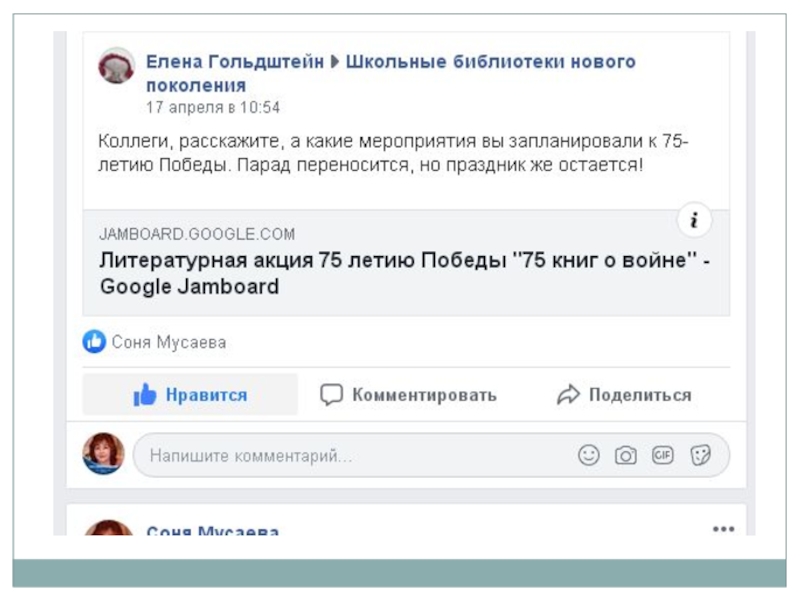Click the info icon on the link preview
The width and height of the screenshot is (800, 600).
pyautogui.click(x=694, y=221)
